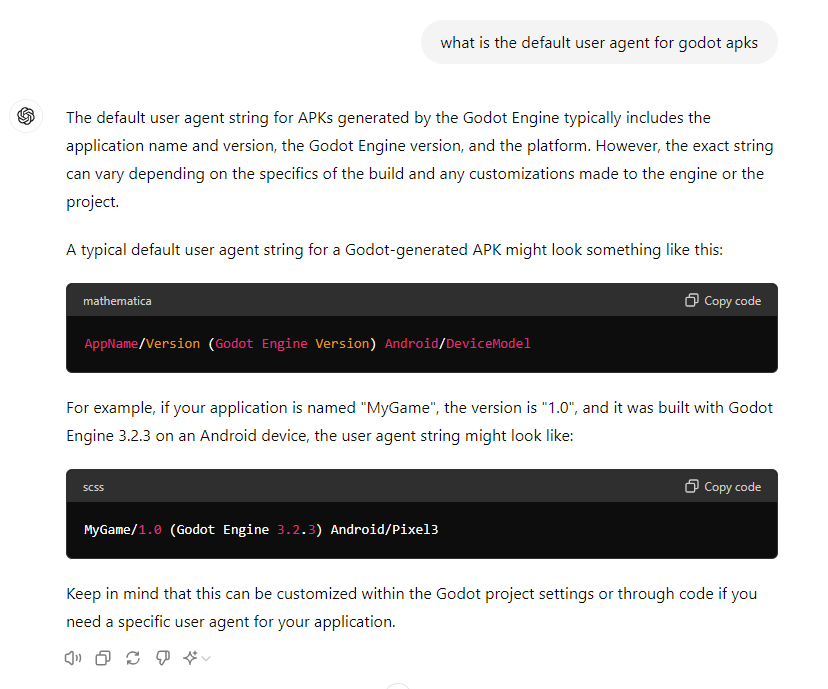828x689 pixels.
Task: Expand the chevron beside the sparkle icon
Action: click(206, 658)
